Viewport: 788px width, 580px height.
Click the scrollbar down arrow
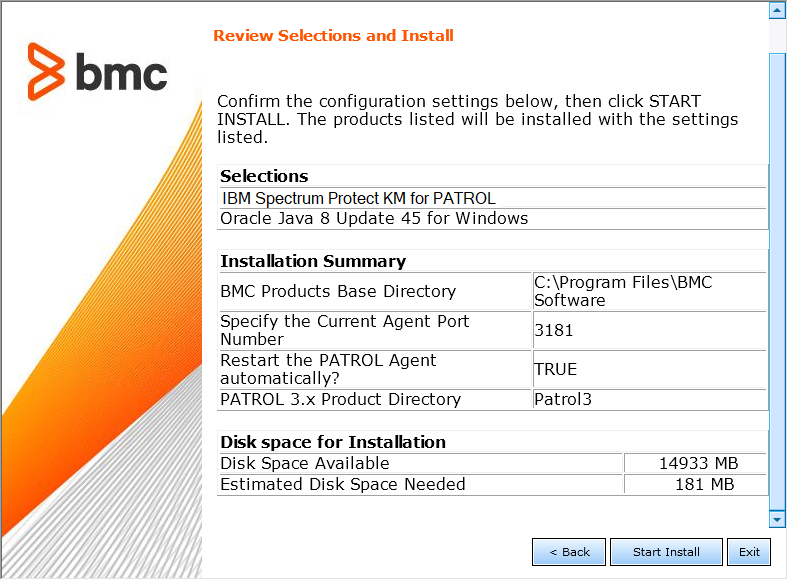pyautogui.click(x=777, y=520)
